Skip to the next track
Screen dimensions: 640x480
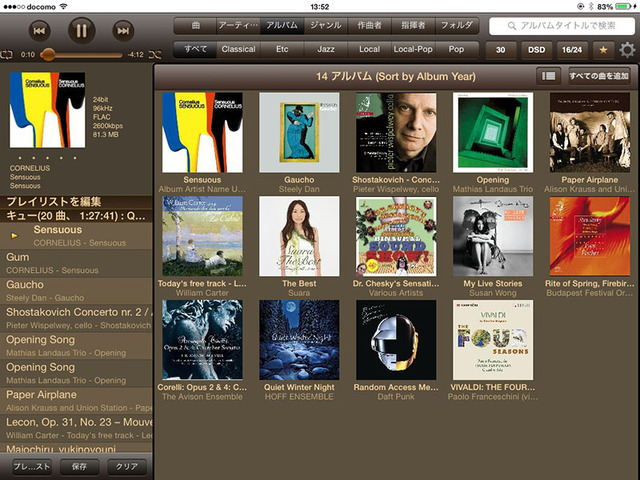click(x=122, y=31)
